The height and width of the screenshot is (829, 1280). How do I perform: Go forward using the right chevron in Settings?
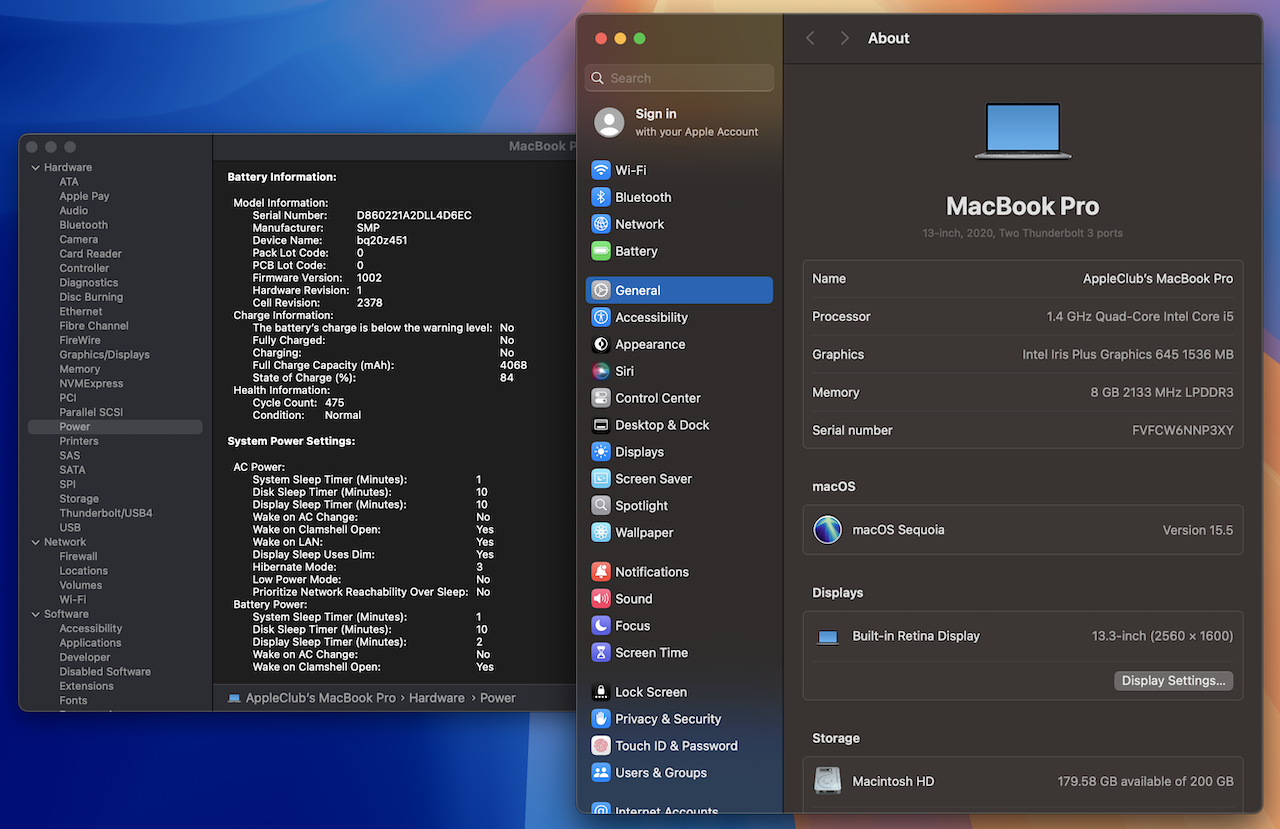(845, 38)
